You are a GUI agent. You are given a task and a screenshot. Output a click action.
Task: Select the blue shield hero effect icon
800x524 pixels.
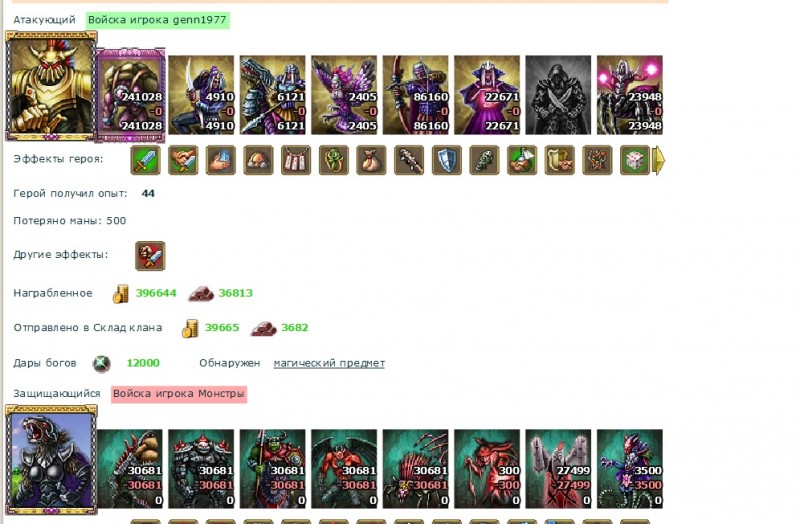click(x=446, y=160)
